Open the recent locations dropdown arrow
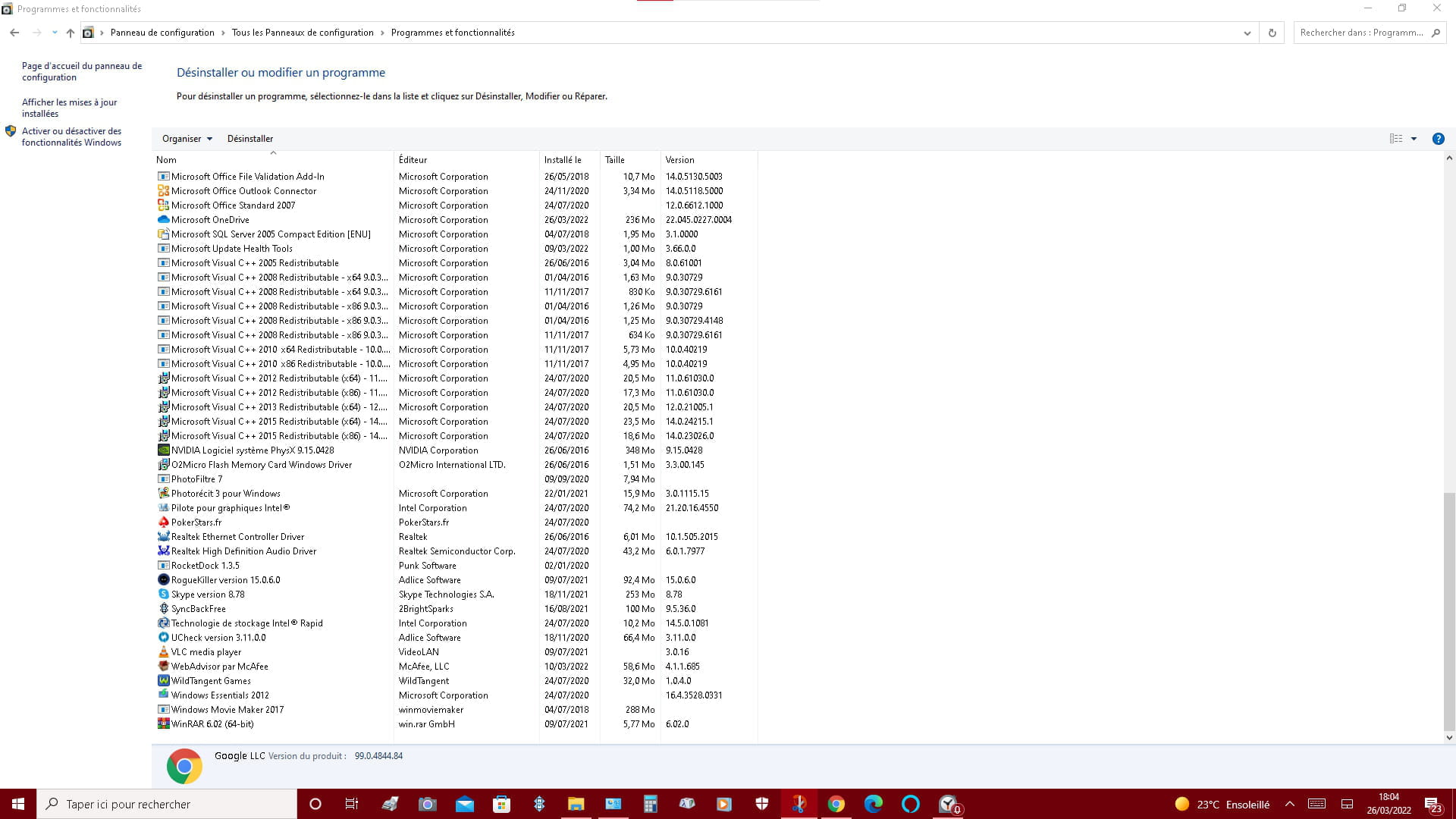 point(55,33)
